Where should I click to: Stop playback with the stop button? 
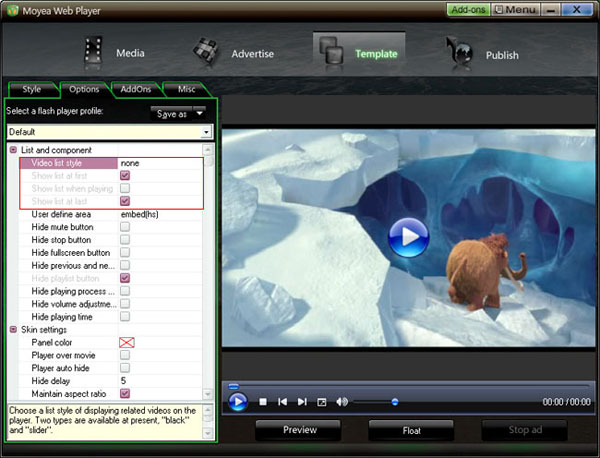[263, 402]
